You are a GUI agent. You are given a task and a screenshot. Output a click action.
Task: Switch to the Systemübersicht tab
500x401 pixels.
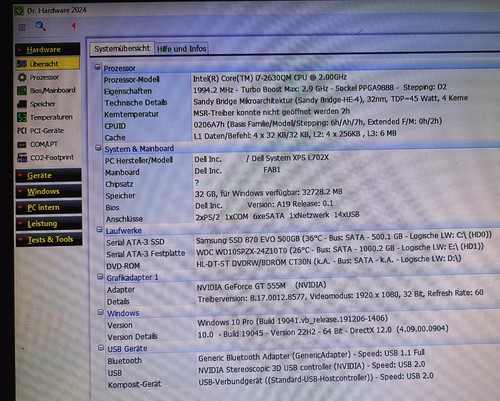pos(122,48)
